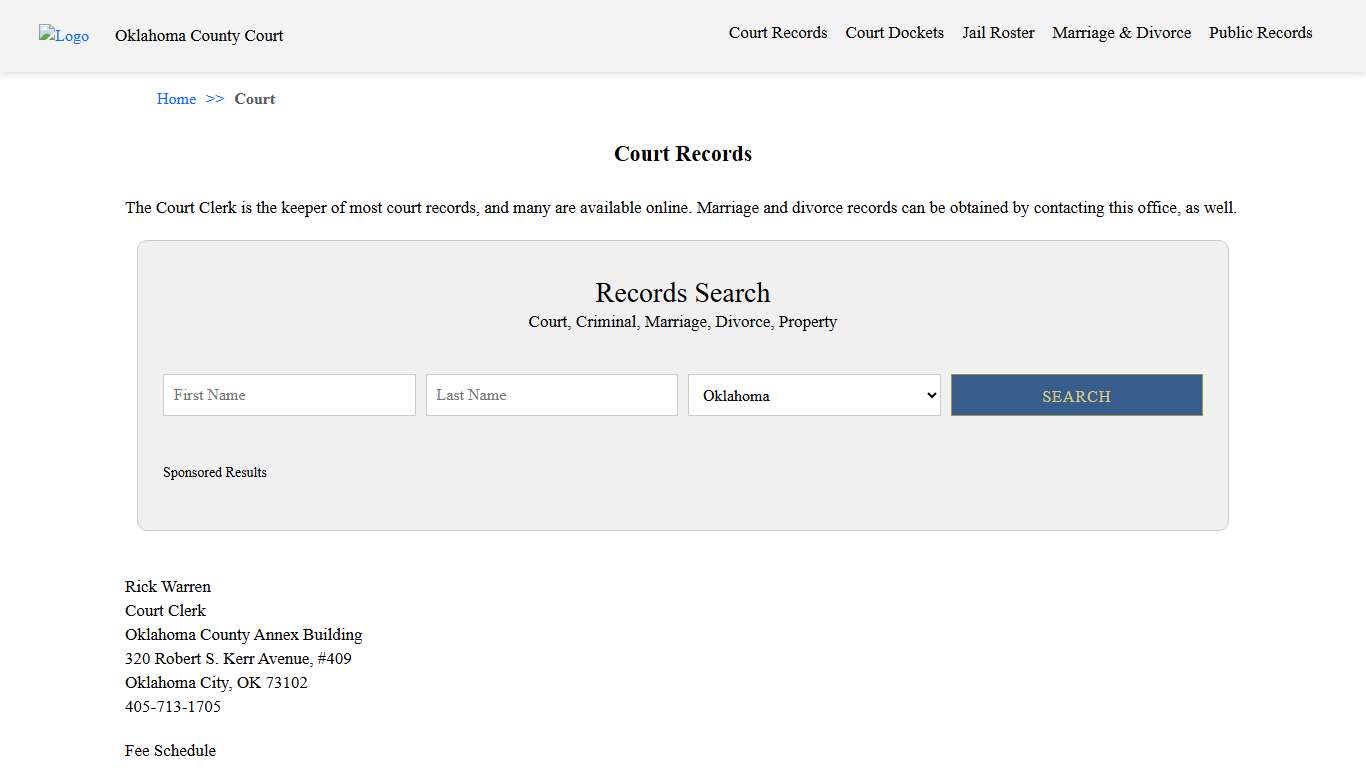
Task: Click inside the First Name field
Action: 288,395
